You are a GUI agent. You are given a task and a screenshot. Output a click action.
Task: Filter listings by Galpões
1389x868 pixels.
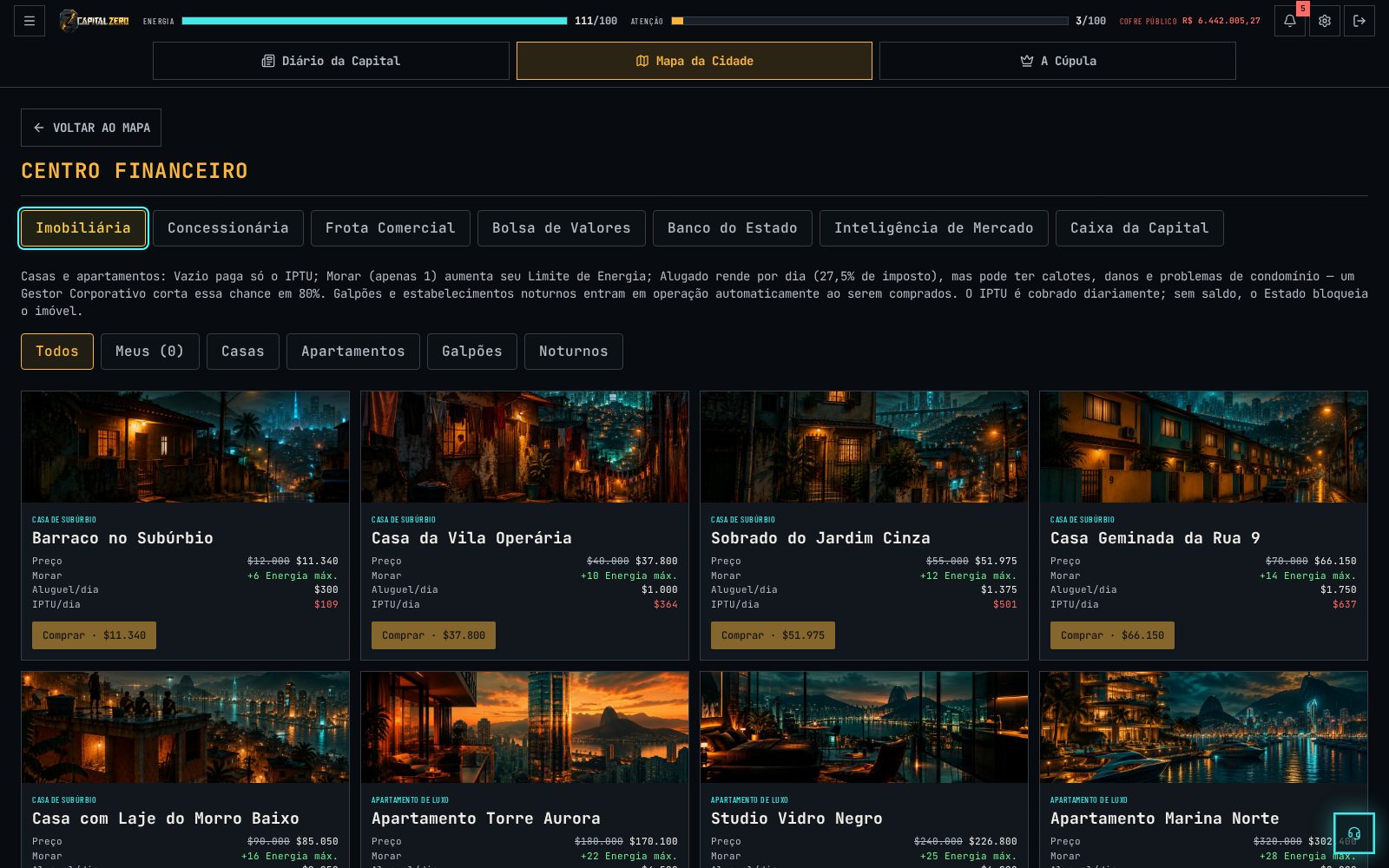pos(472,352)
